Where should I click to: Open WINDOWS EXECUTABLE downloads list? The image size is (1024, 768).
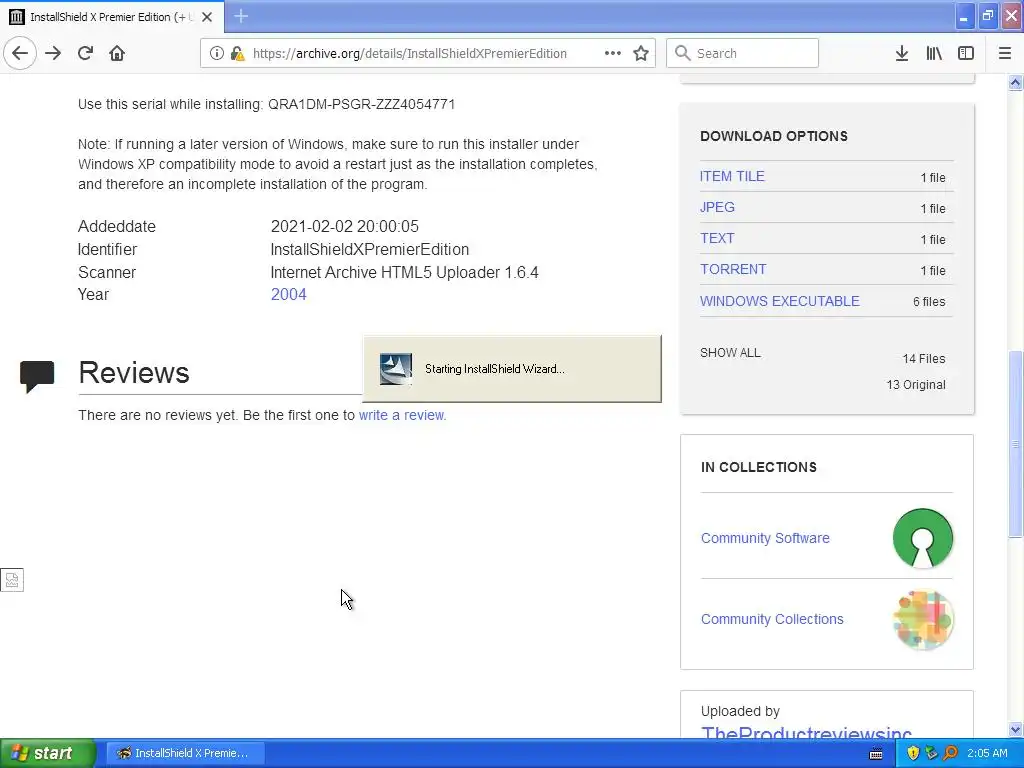780,301
